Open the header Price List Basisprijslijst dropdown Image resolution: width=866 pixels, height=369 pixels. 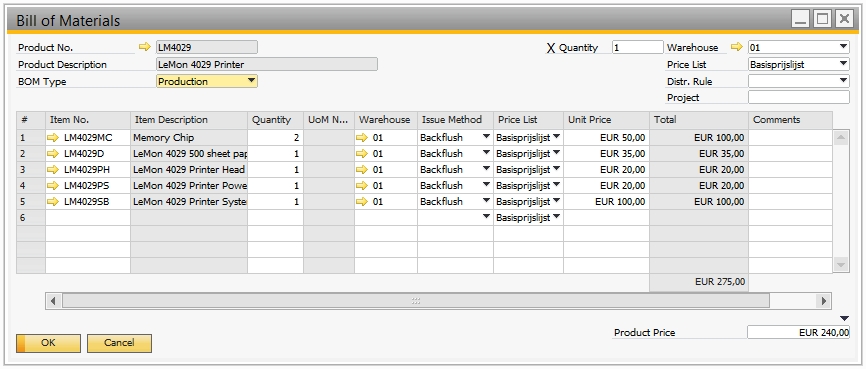coord(843,64)
